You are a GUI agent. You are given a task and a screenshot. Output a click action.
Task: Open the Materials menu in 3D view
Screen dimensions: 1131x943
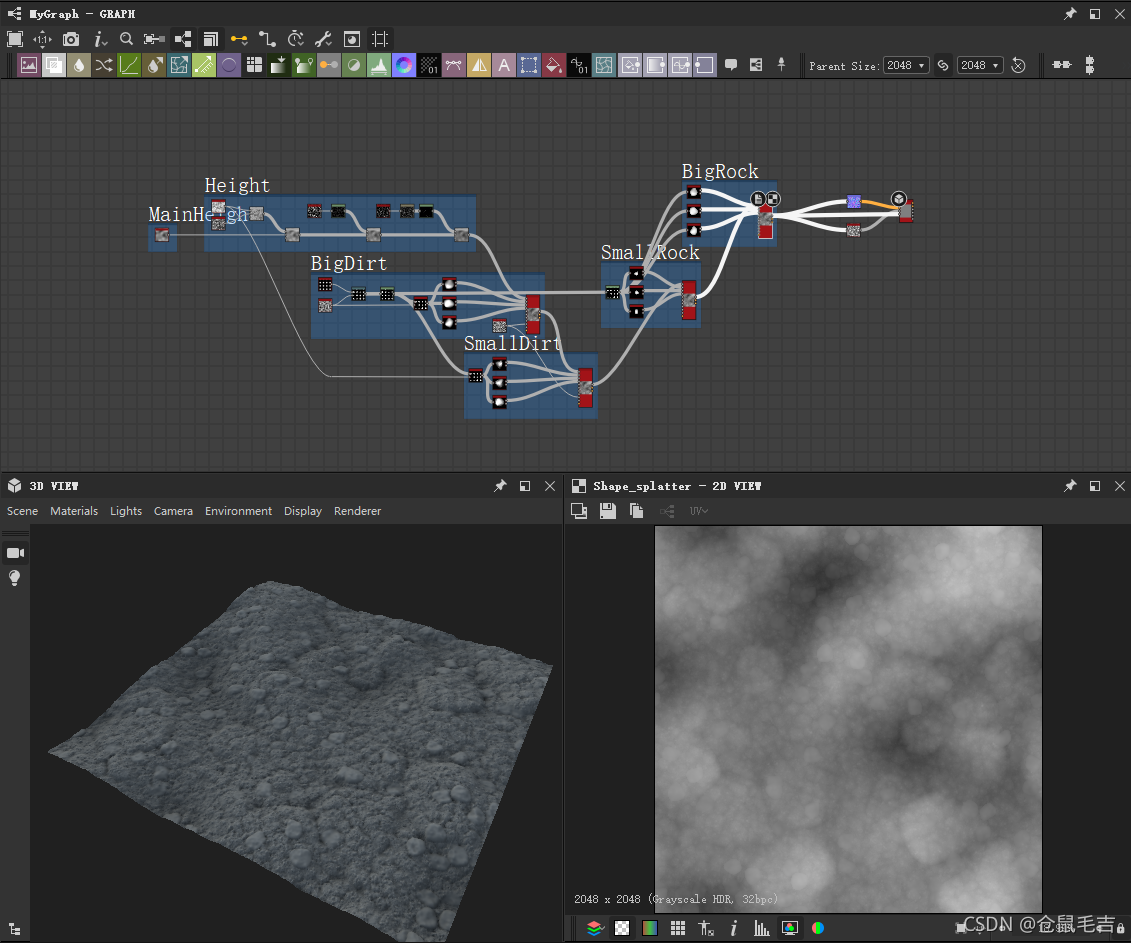click(74, 511)
